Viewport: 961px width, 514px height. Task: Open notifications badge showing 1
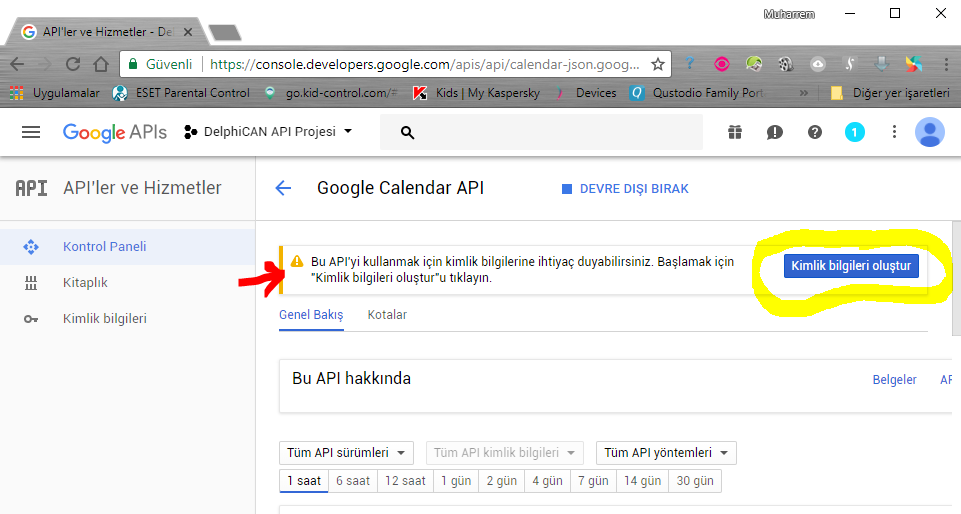coord(854,132)
